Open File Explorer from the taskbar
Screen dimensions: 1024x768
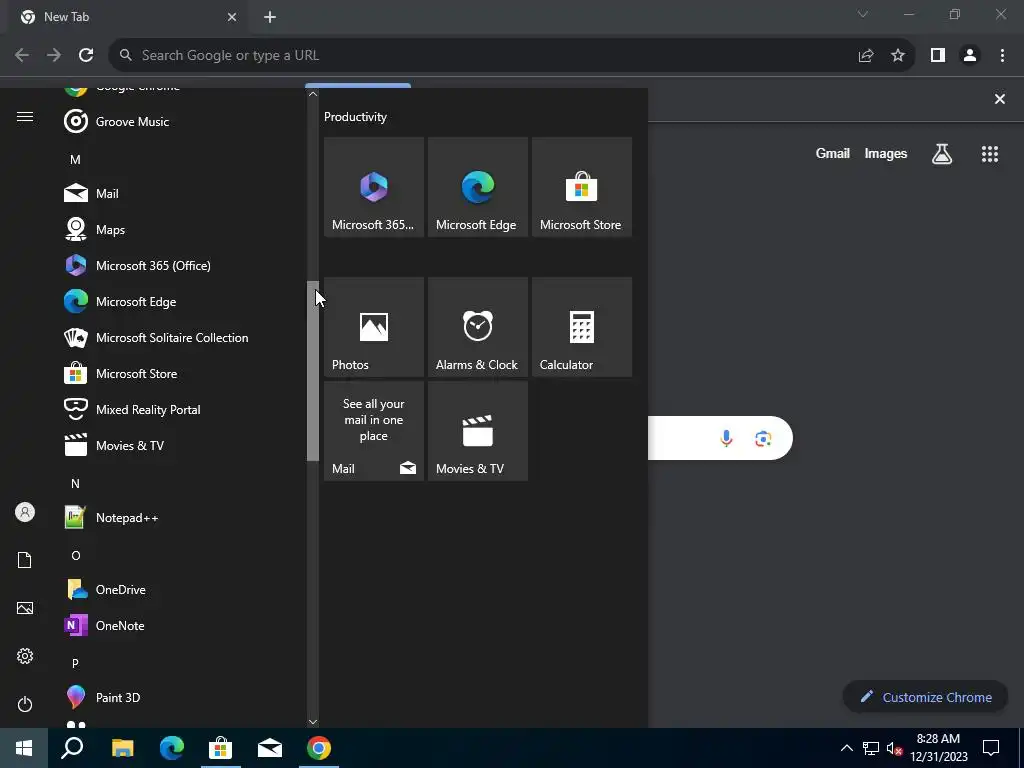[x=122, y=748]
